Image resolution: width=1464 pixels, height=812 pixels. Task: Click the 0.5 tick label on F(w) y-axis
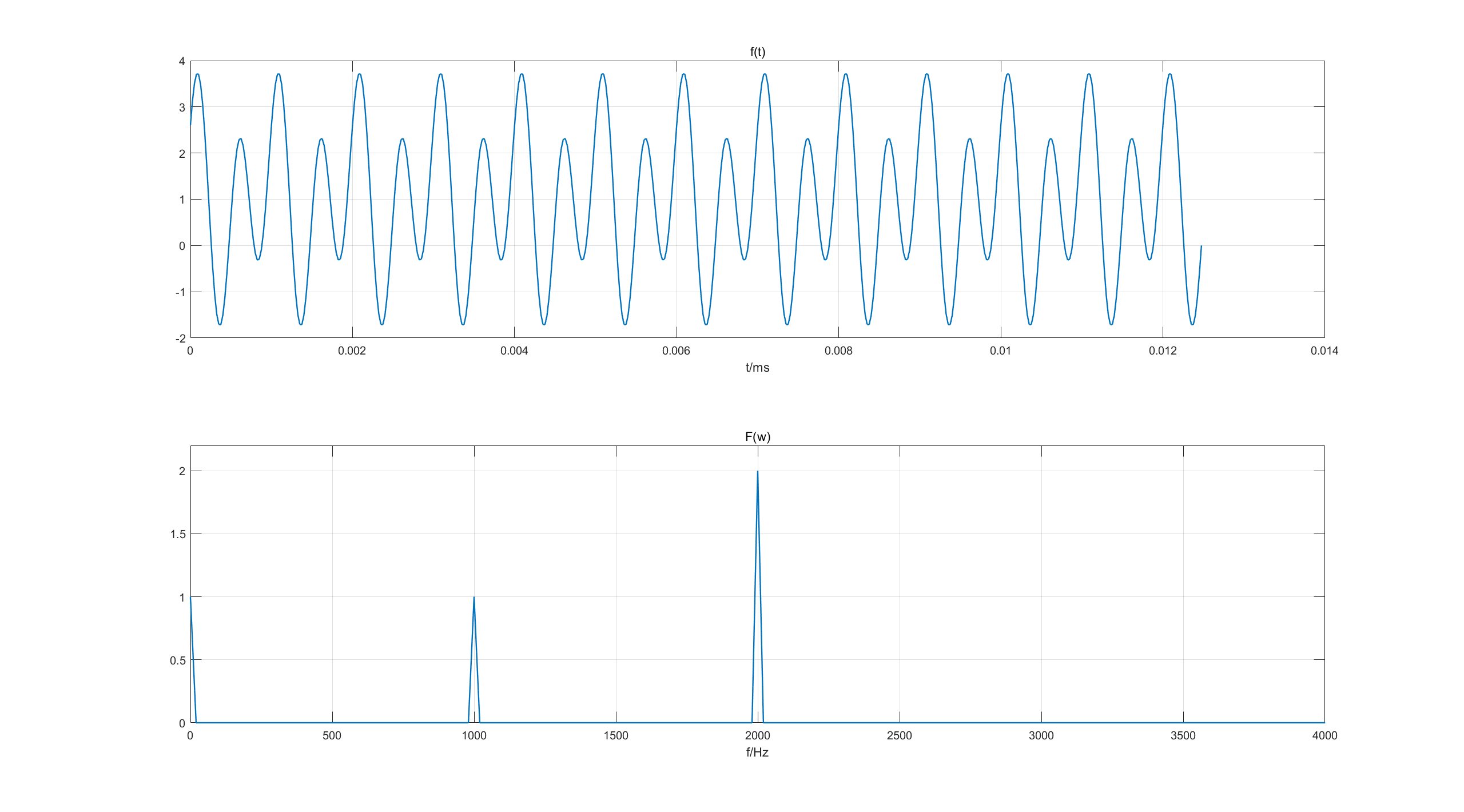pos(178,660)
